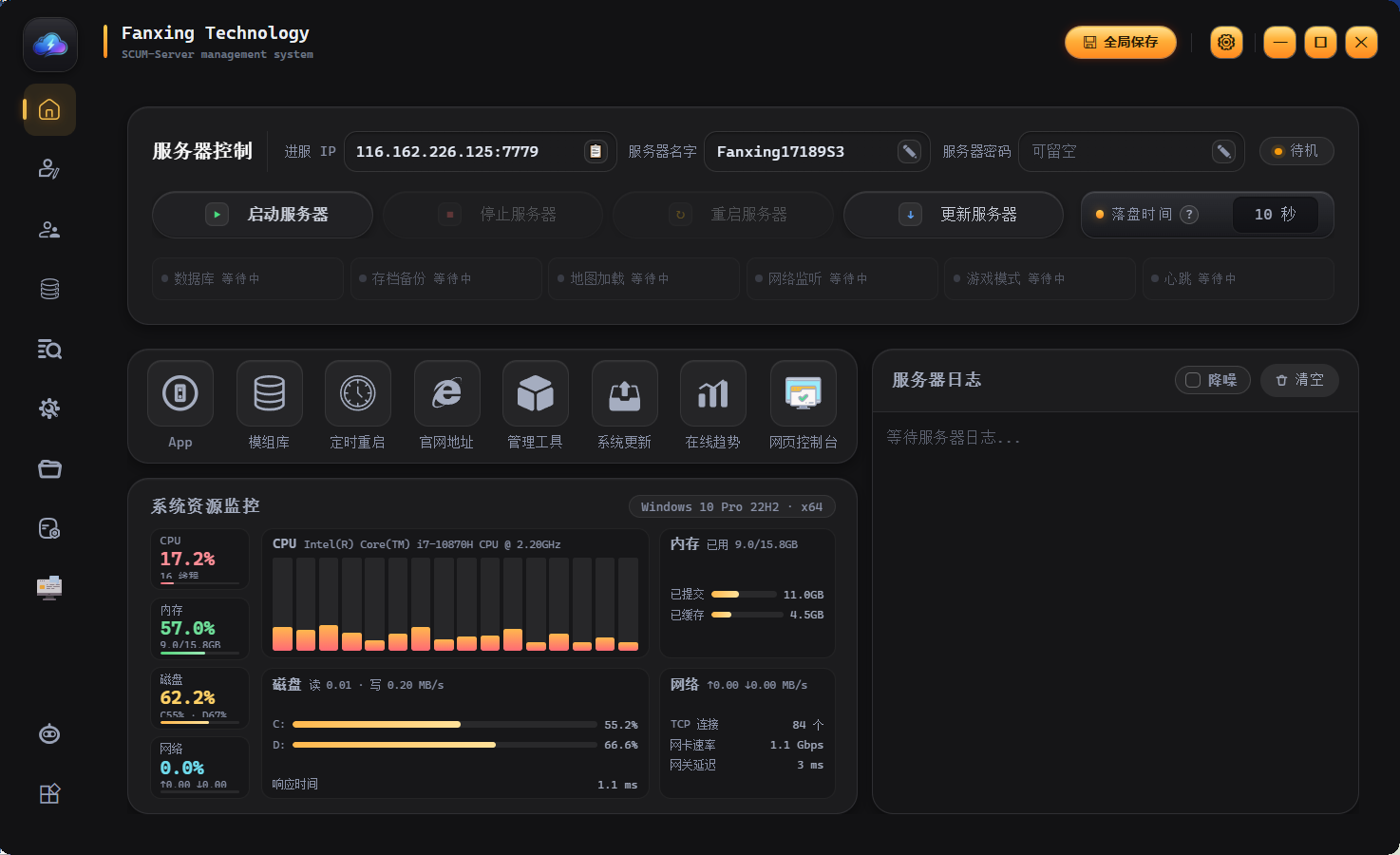Open the folder sidebar icon
1400x855 pixels.
49,468
